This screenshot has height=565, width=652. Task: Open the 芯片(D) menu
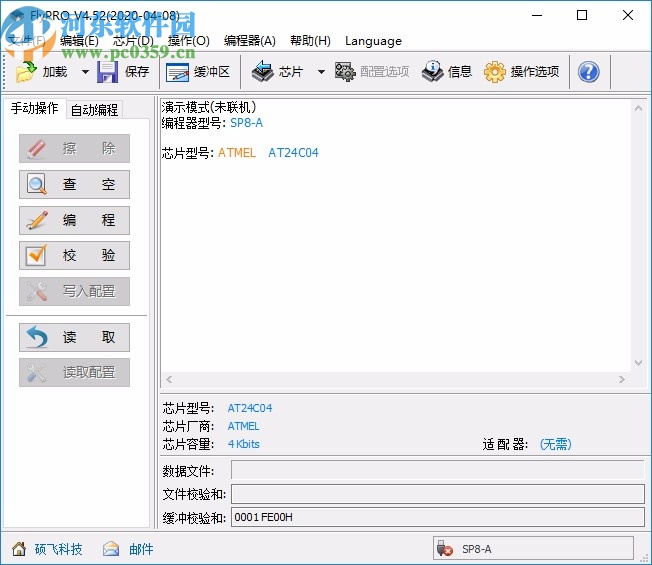pos(133,41)
